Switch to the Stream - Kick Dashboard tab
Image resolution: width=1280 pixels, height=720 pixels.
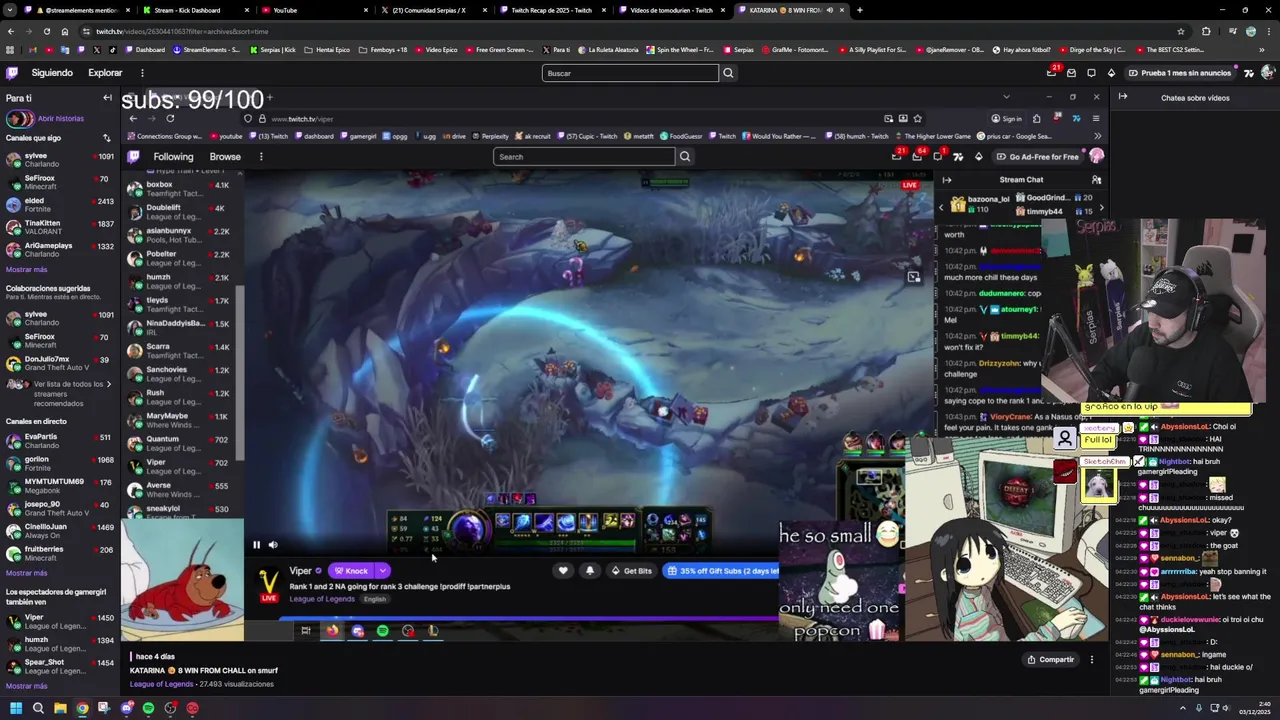(193, 10)
